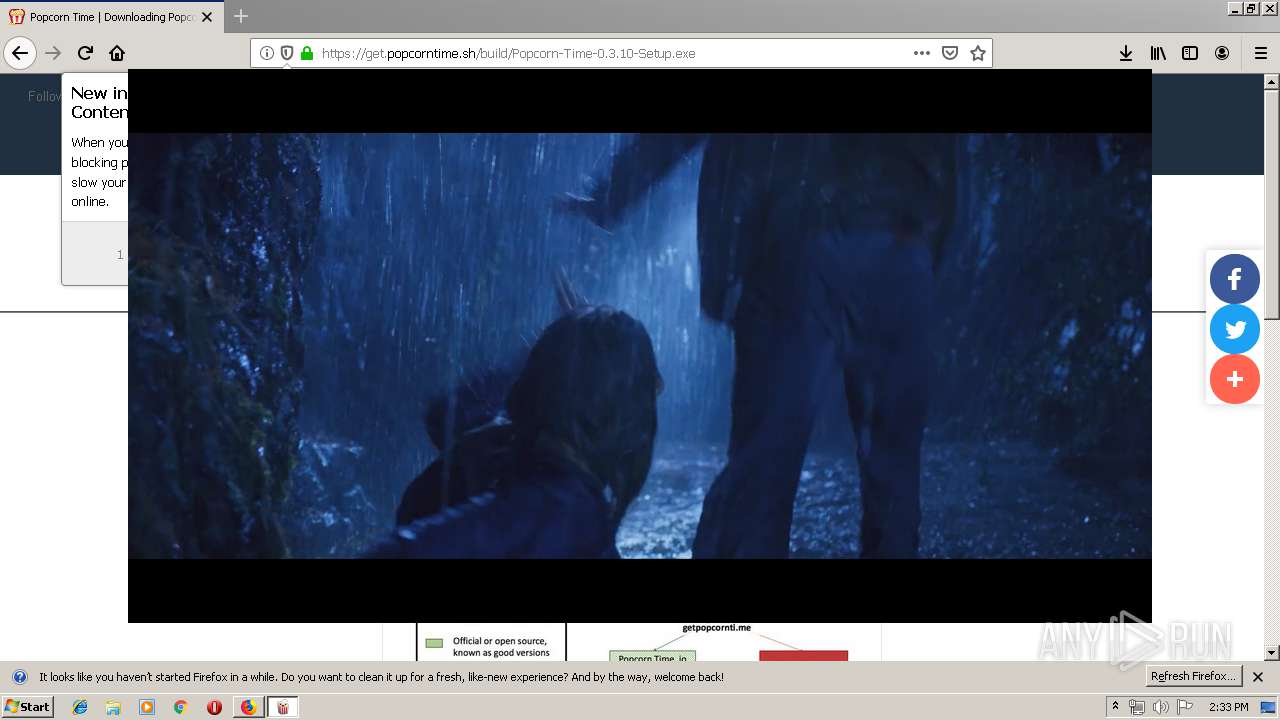Screen dimensions: 1280x720
Task: Open volume control in system tray
Action: [x=1161, y=707]
